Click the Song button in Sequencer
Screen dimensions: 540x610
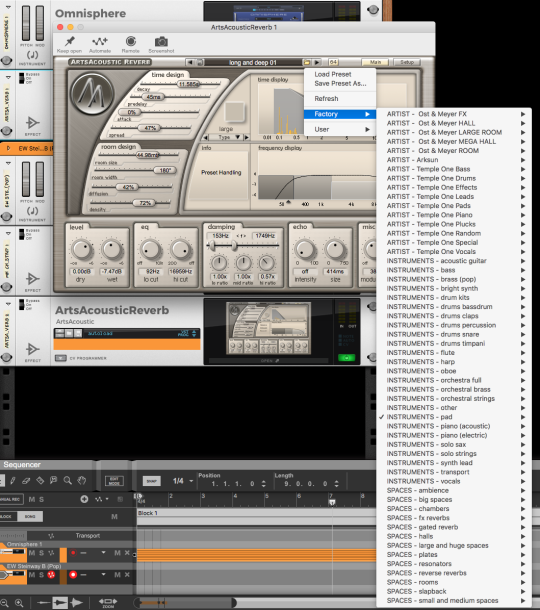[30, 517]
